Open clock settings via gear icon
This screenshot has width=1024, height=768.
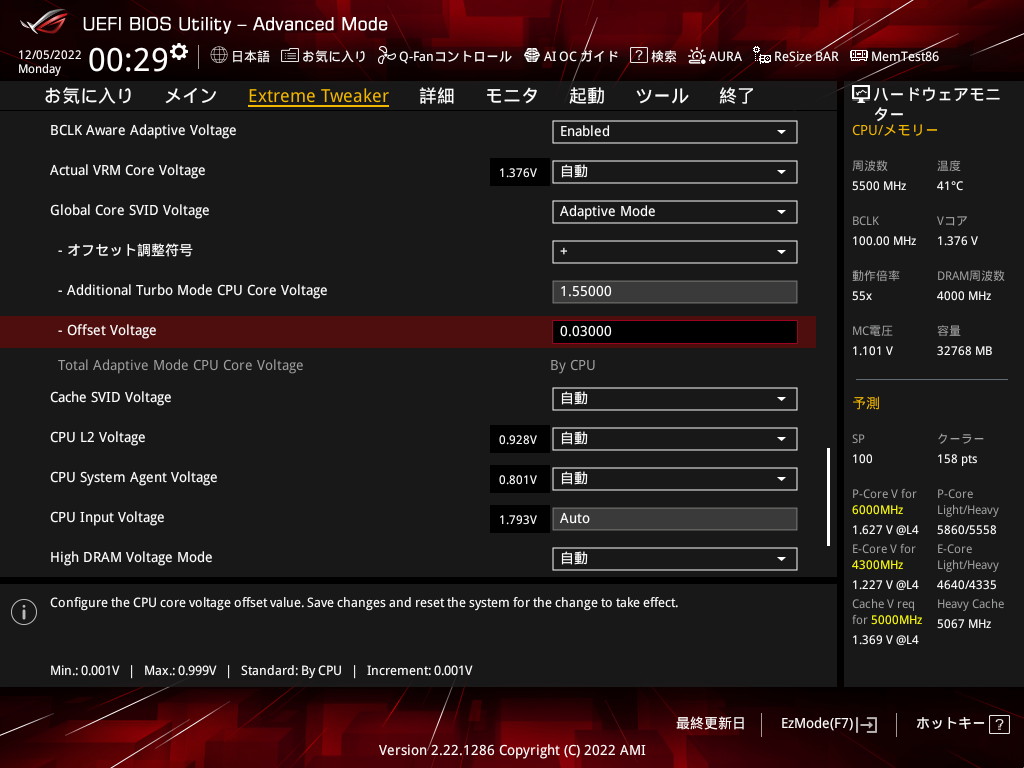[179, 51]
